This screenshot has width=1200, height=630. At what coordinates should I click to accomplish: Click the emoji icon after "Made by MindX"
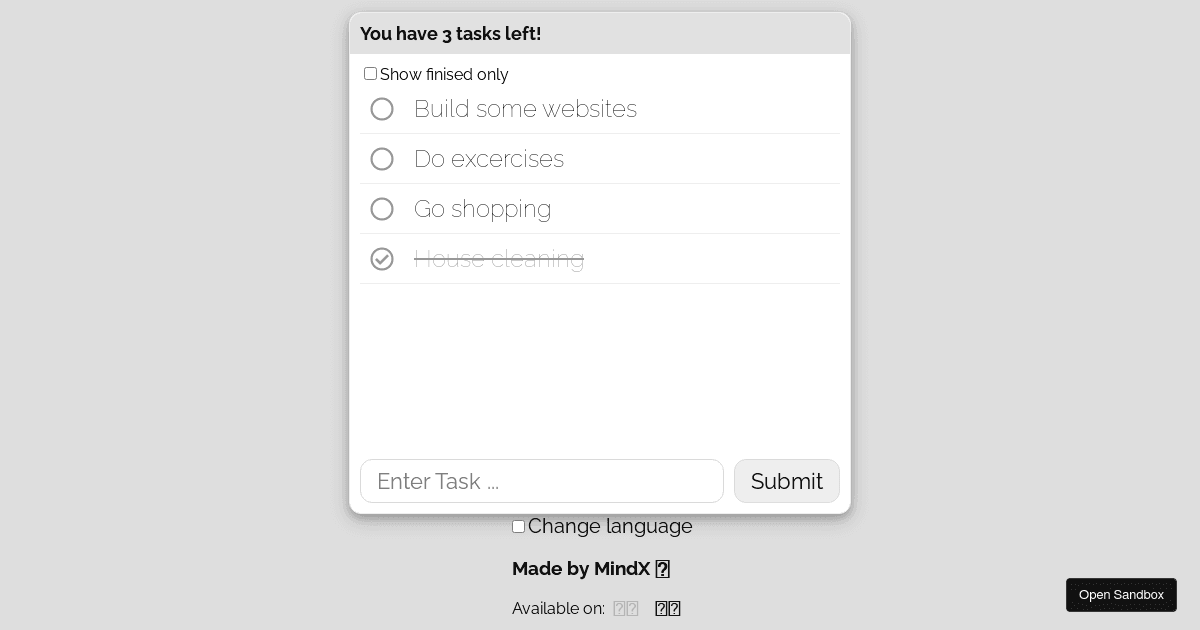coord(662,569)
